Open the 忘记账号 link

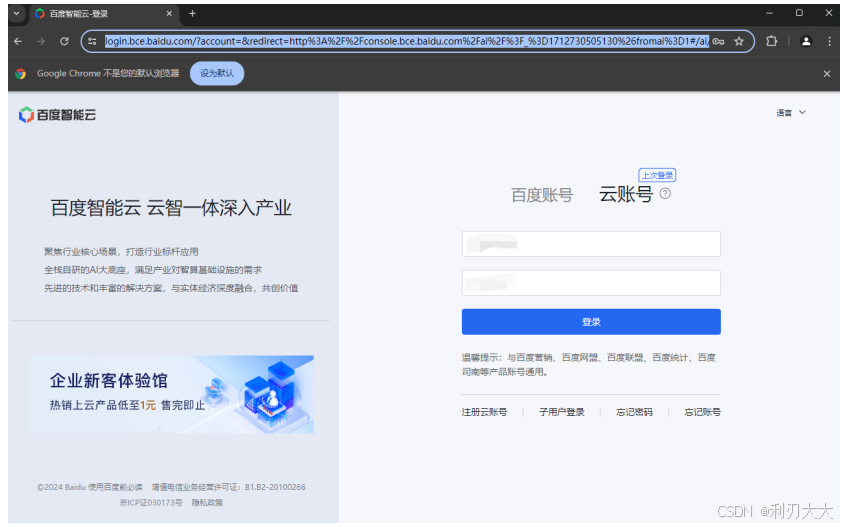pyautogui.click(x=702, y=412)
